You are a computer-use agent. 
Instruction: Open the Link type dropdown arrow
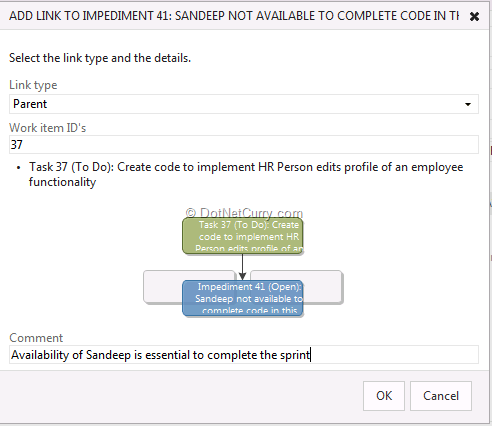468,104
